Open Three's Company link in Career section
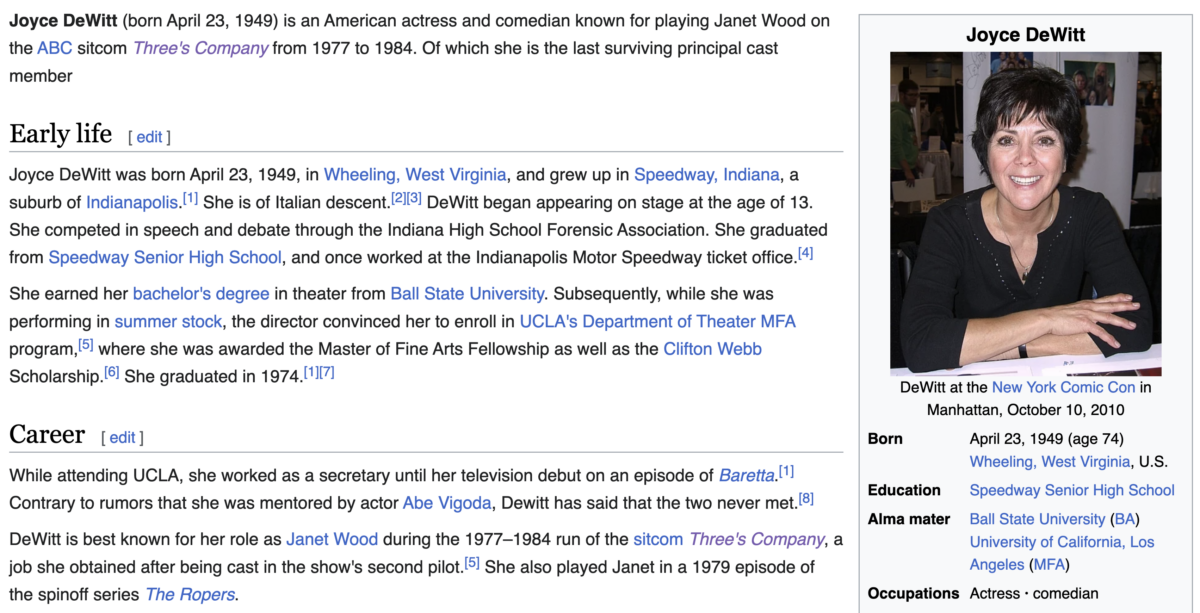Viewport: 1200px width, 613px height. [x=757, y=540]
